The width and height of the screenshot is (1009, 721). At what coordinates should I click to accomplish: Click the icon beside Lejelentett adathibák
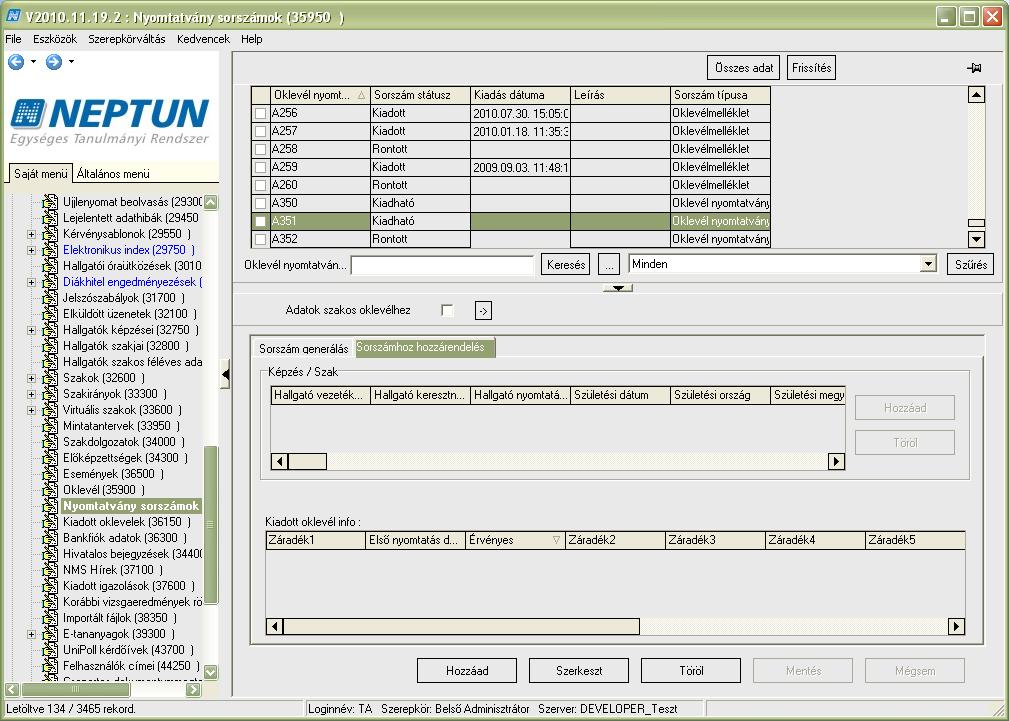coord(50,218)
